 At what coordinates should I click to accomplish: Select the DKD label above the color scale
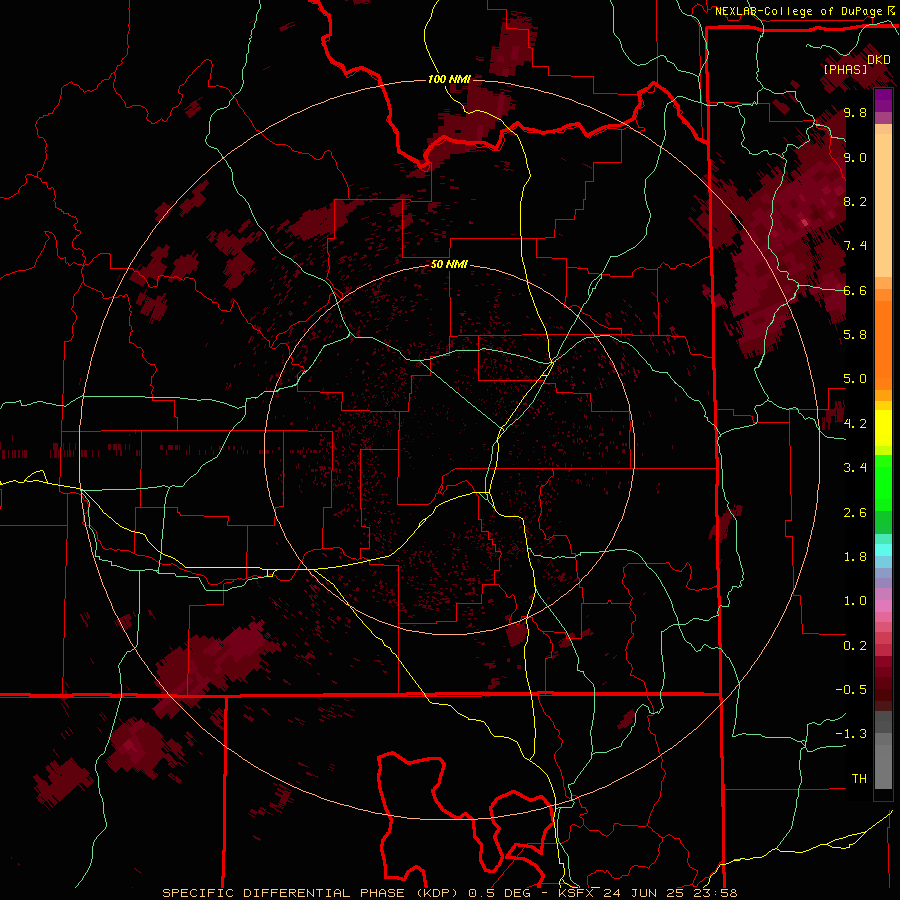click(879, 59)
